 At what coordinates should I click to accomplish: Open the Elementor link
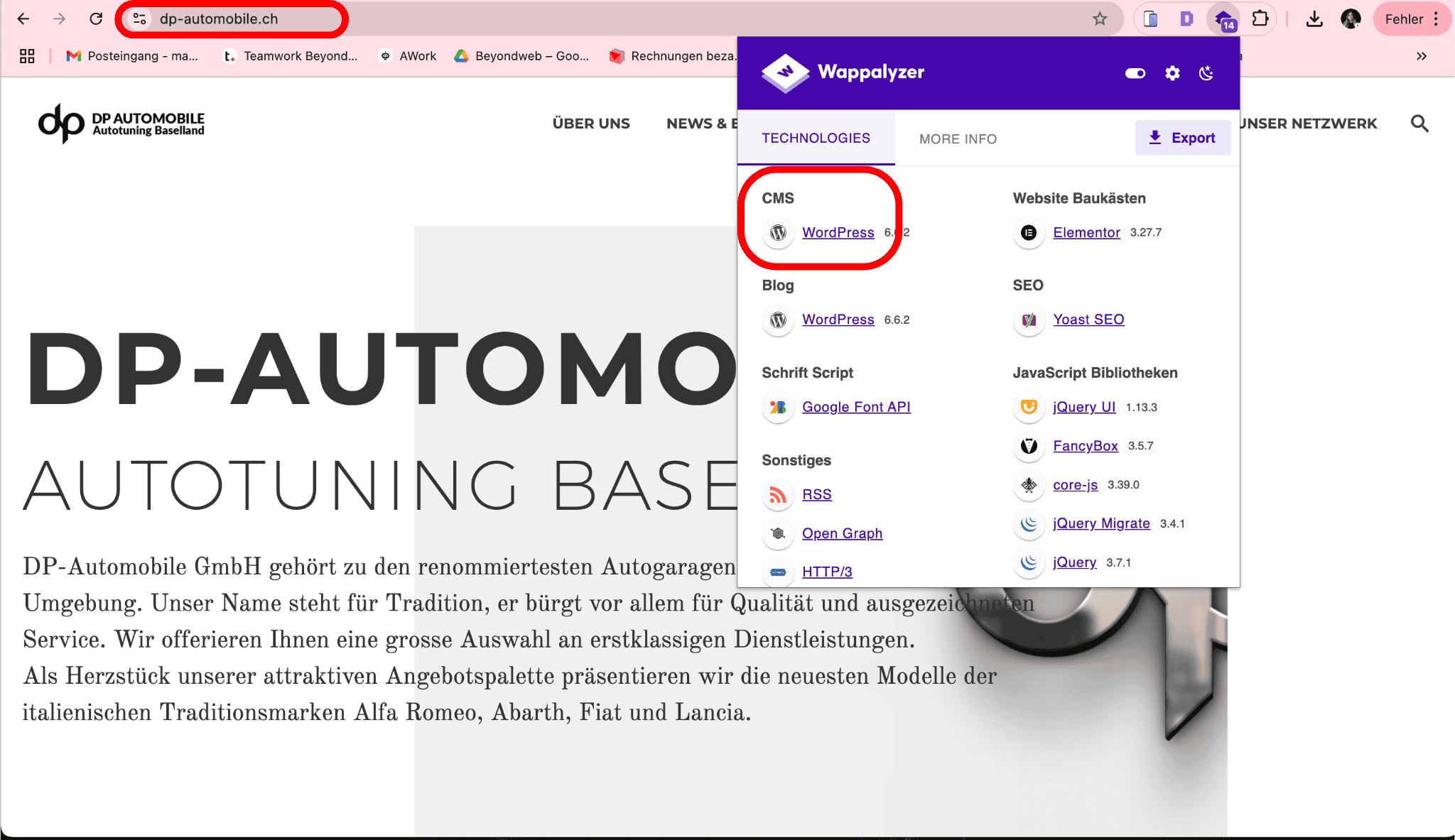1086,232
